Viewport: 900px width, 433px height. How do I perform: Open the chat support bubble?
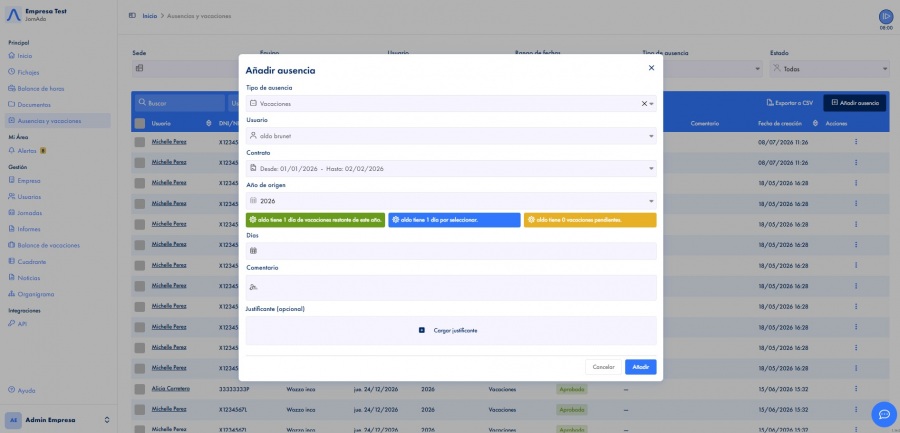pyautogui.click(x=884, y=414)
